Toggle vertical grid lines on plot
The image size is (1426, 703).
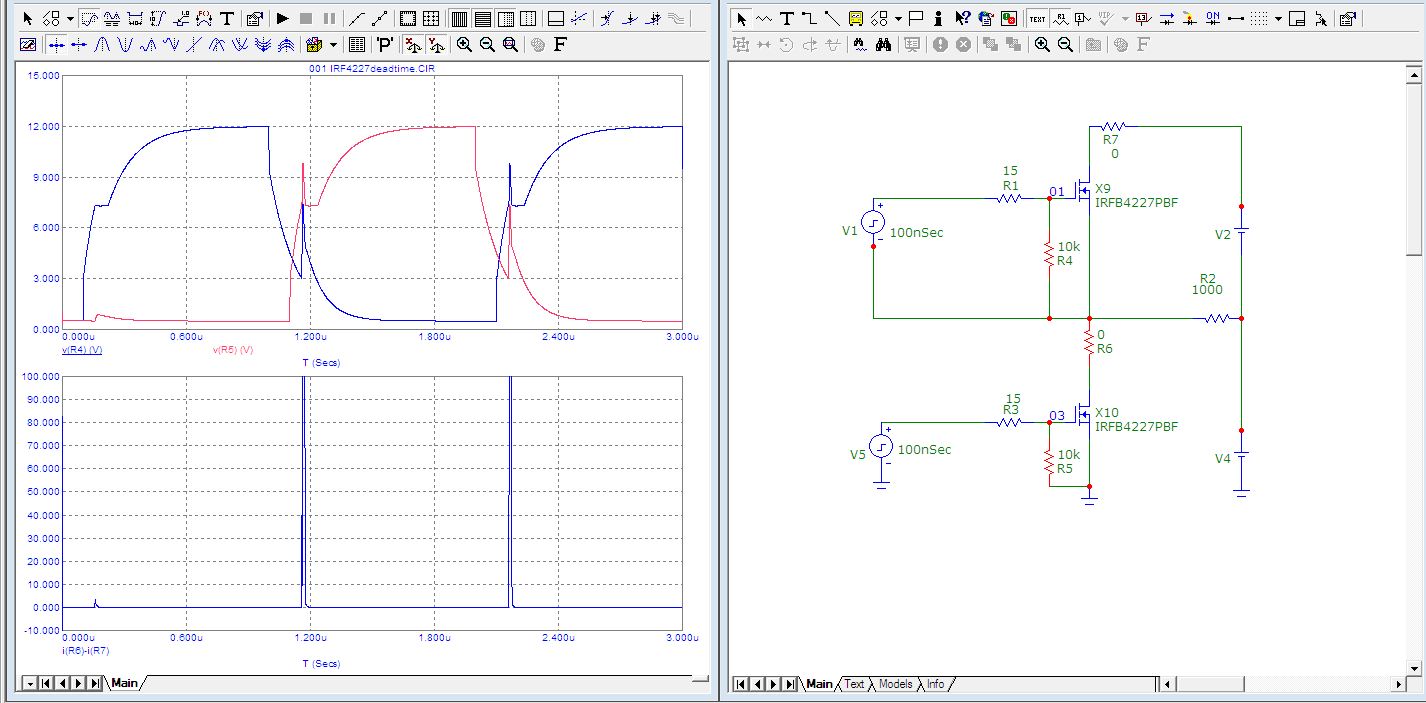459,18
